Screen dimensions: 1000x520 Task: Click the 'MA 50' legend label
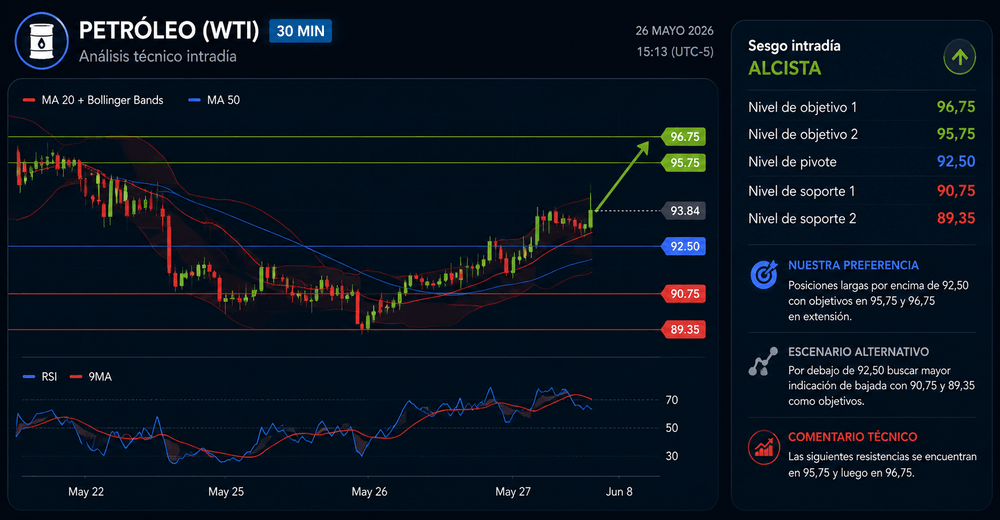click(x=223, y=100)
